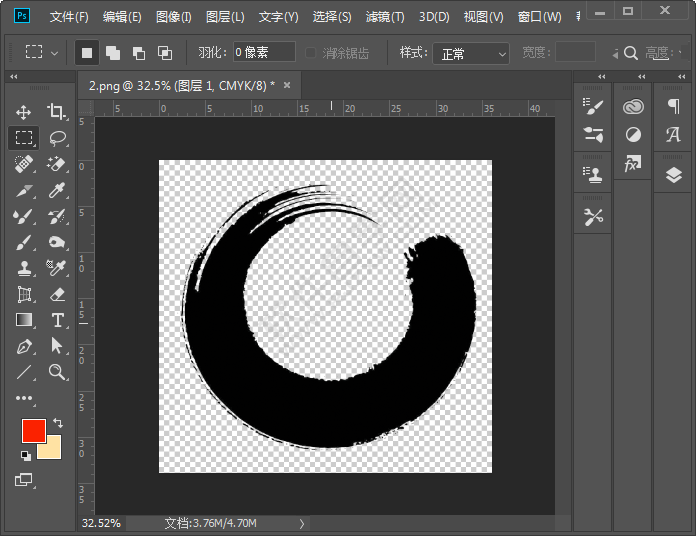Change the screen mode at the toolbox bottom
Image resolution: width=696 pixels, height=536 pixels.
[24, 480]
